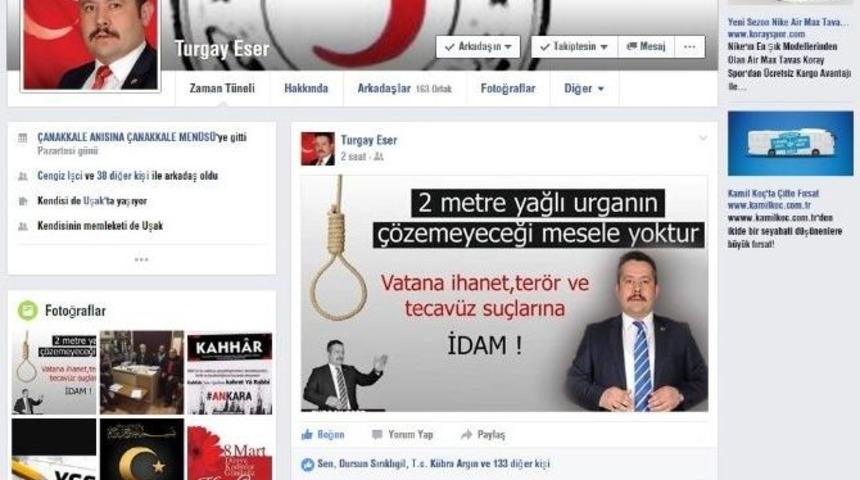Click the home icon beside Kendisi de Uşak'ta
Image resolution: width=860 pixels, height=480 pixels.
pyautogui.click(x=22, y=201)
